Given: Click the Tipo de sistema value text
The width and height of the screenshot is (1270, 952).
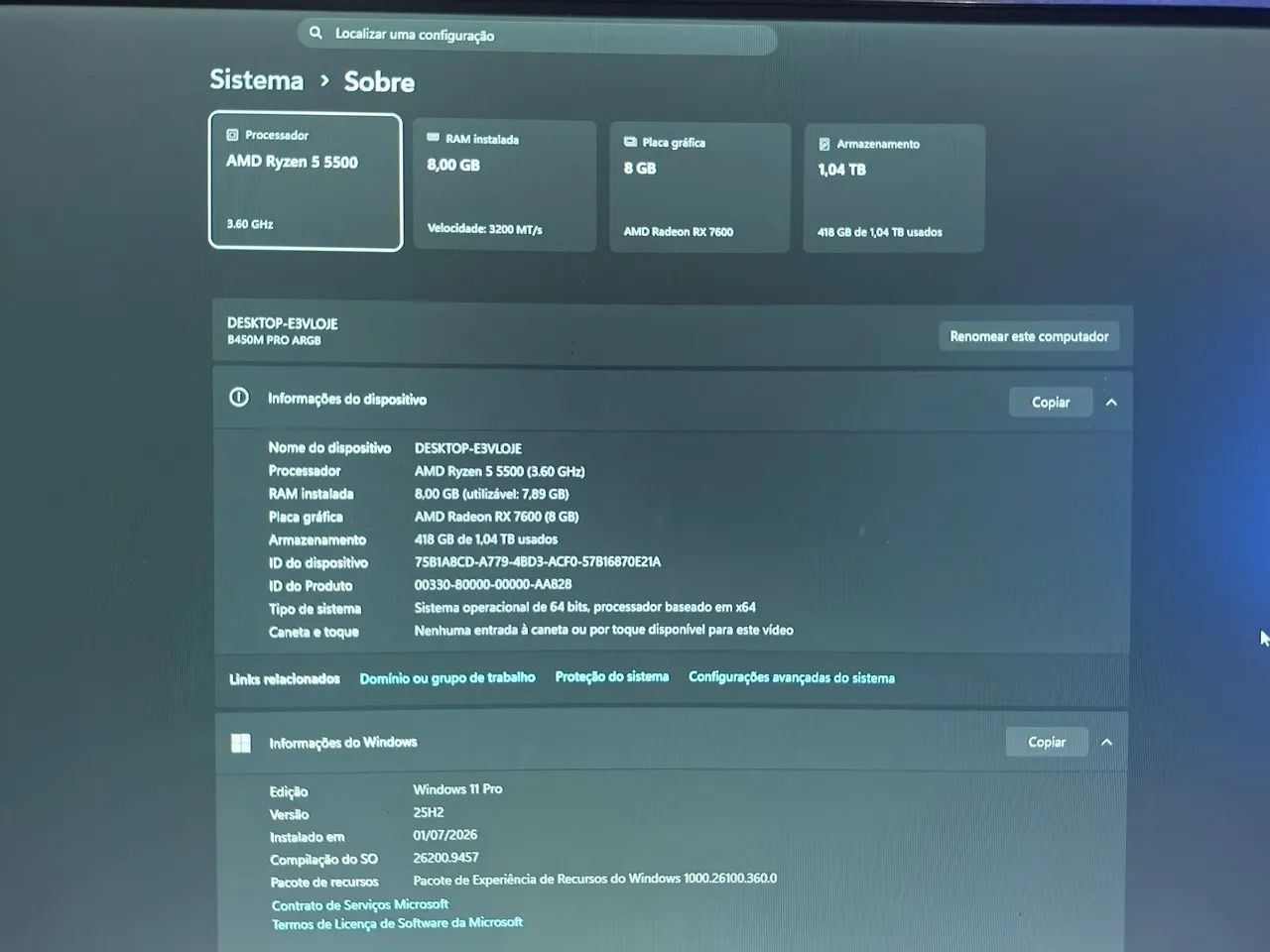Looking at the screenshot, I should coord(585,607).
